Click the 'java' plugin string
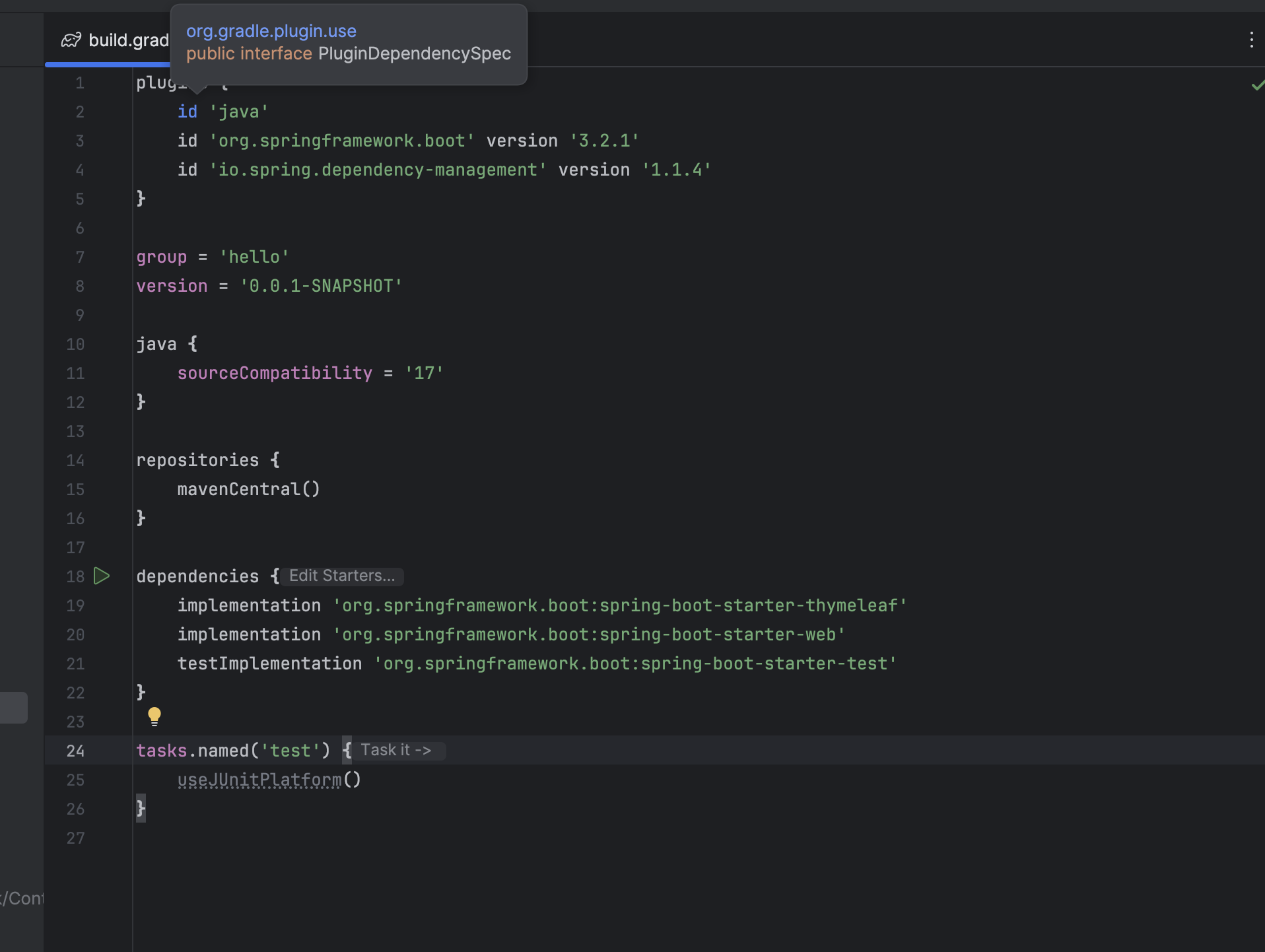The height and width of the screenshot is (952, 1265). coord(239,112)
